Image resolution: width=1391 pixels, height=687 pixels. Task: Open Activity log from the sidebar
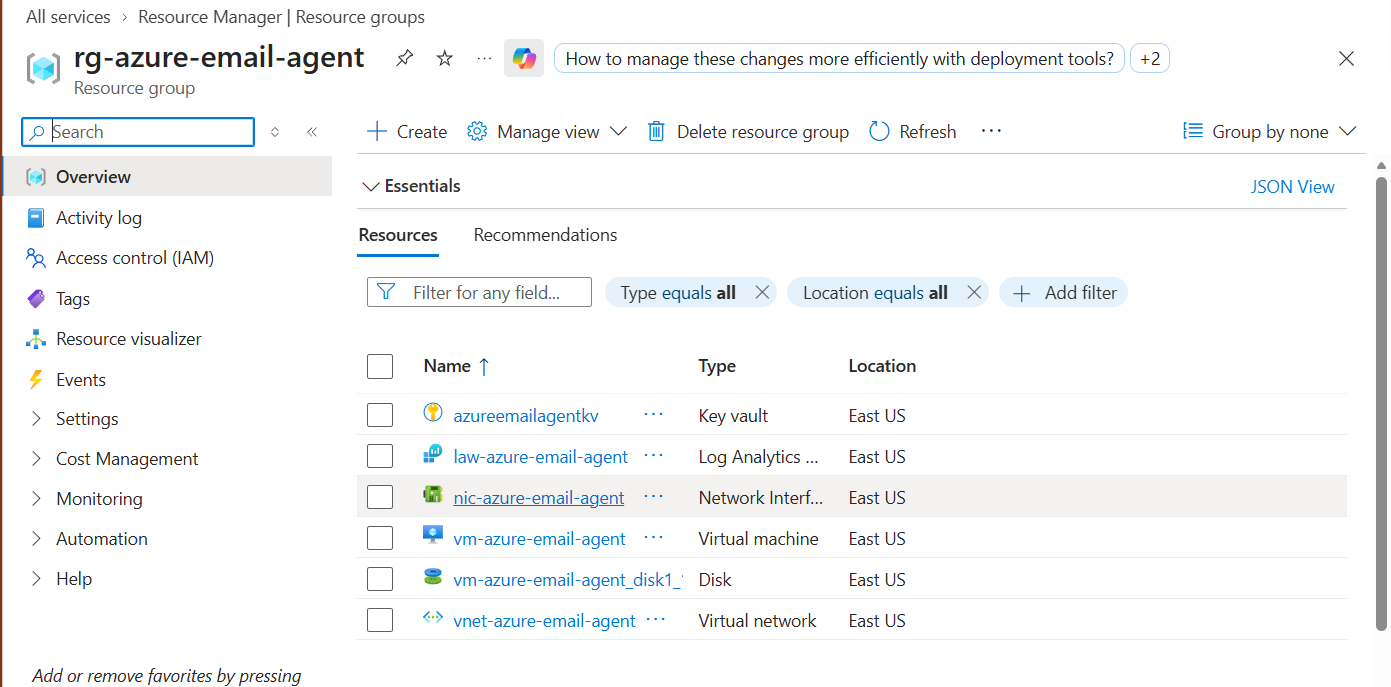pos(101,217)
